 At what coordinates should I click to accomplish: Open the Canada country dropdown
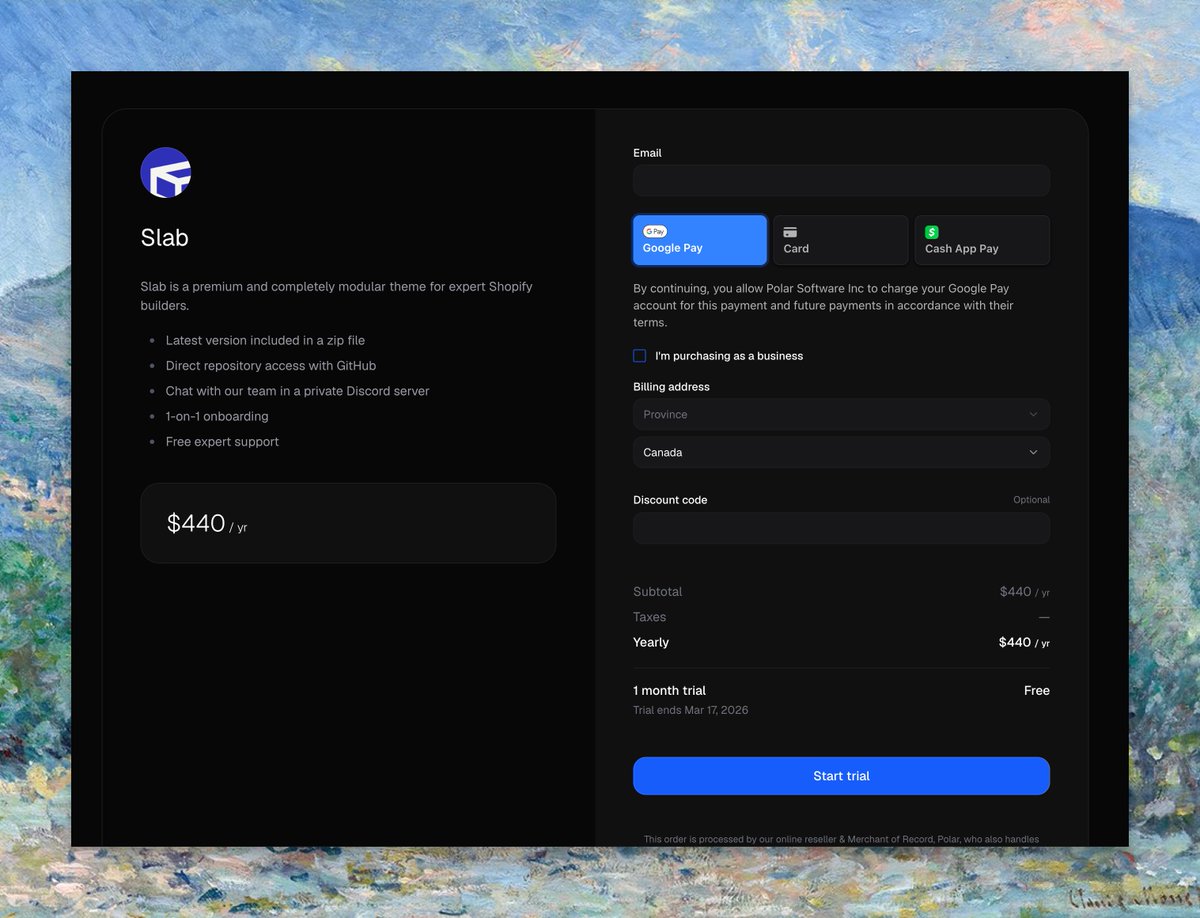click(x=841, y=452)
